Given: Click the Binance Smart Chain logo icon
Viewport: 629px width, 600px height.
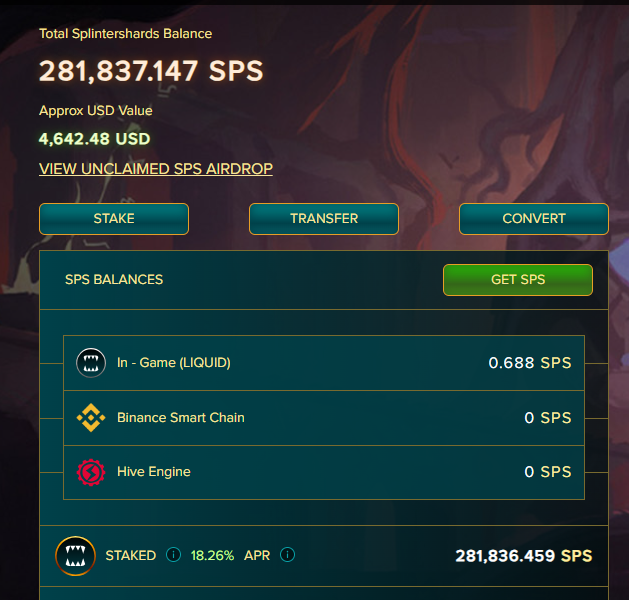Looking at the screenshot, I should [91, 418].
